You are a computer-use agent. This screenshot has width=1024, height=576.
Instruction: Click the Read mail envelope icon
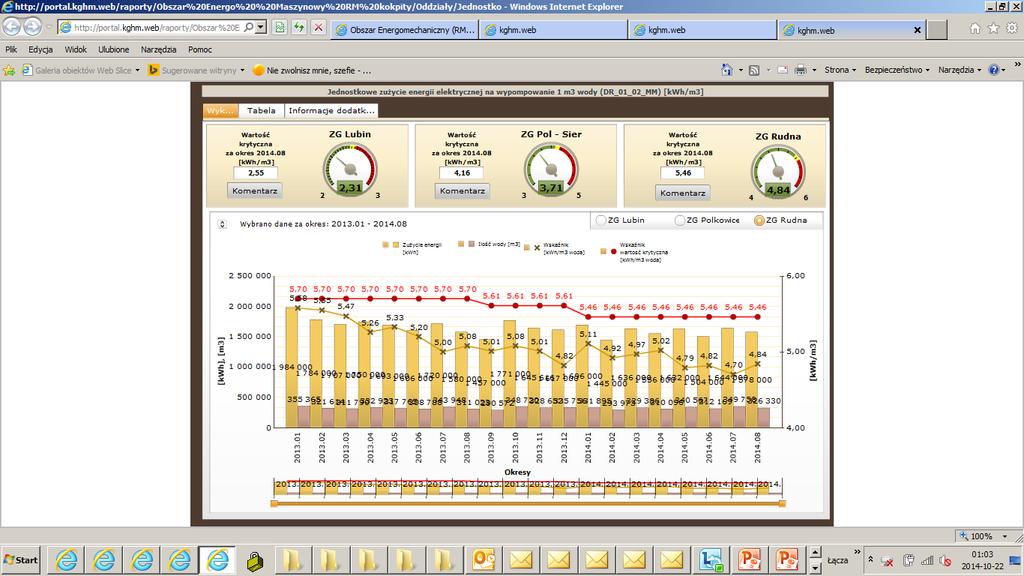pyautogui.click(x=782, y=70)
